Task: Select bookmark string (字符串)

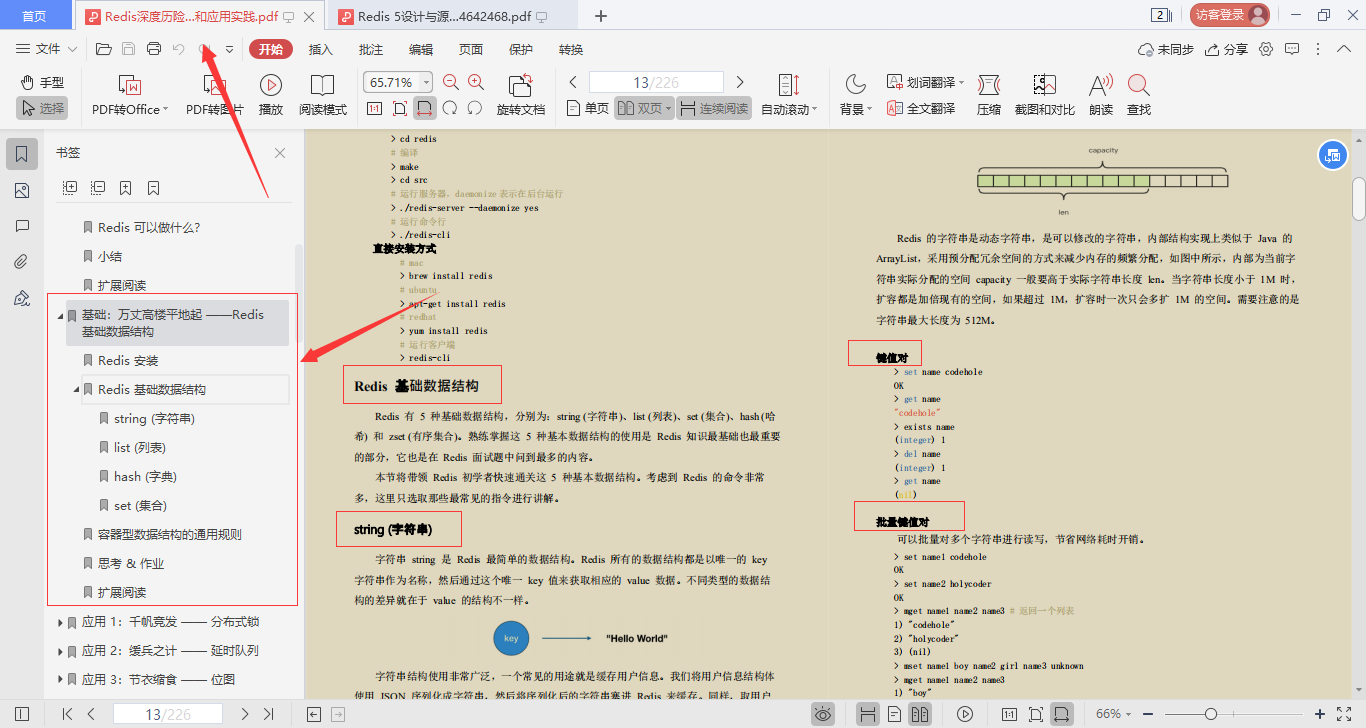Action: (x=155, y=419)
